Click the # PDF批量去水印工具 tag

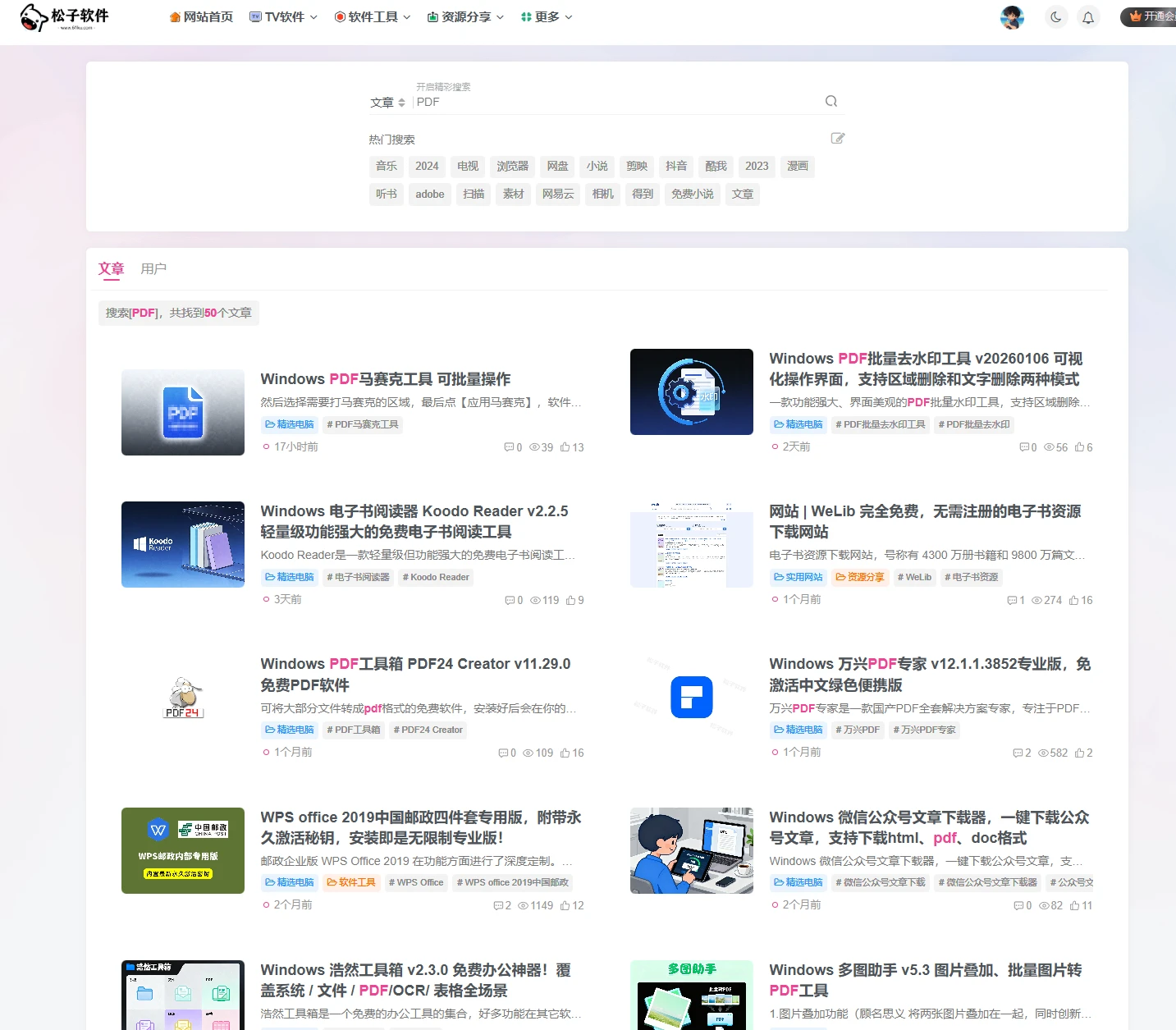point(881,424)
